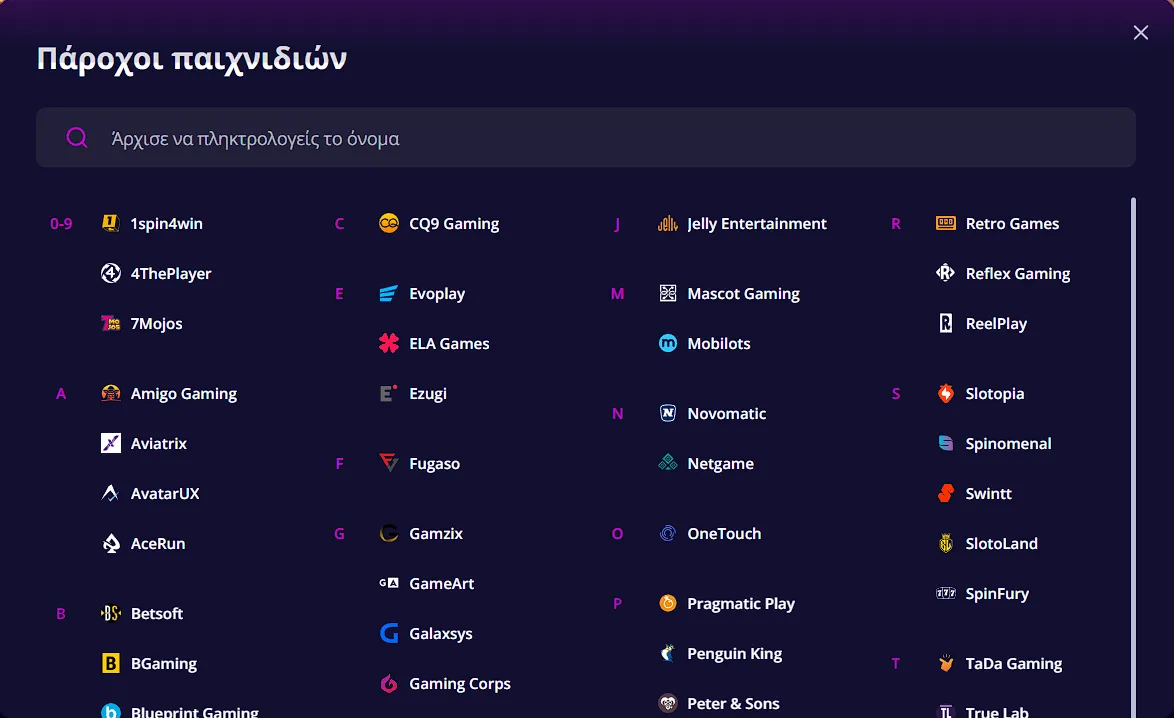Screen dimensions: 1174x718
Task: Open the Novomatic provider link
Action: click(x=726, y=414)
